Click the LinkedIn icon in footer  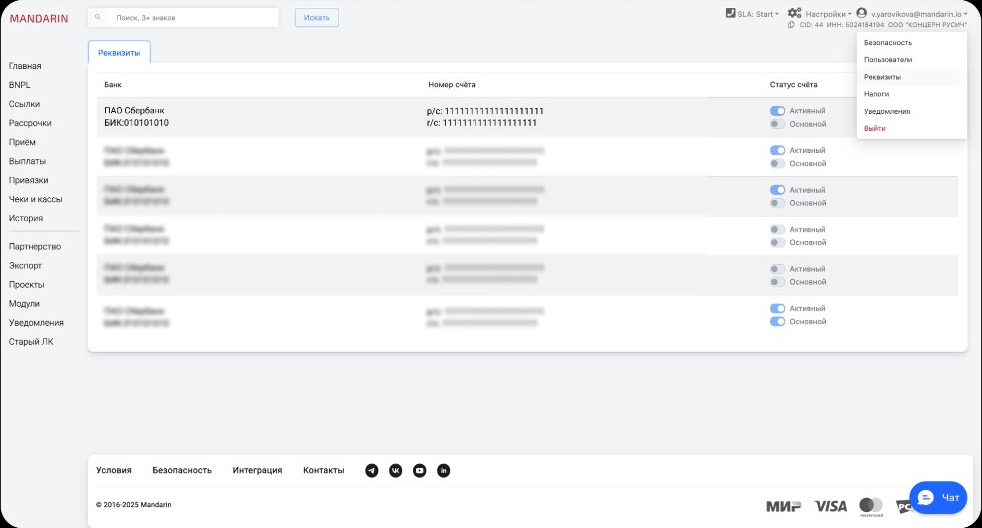click(x=444, y=470)
